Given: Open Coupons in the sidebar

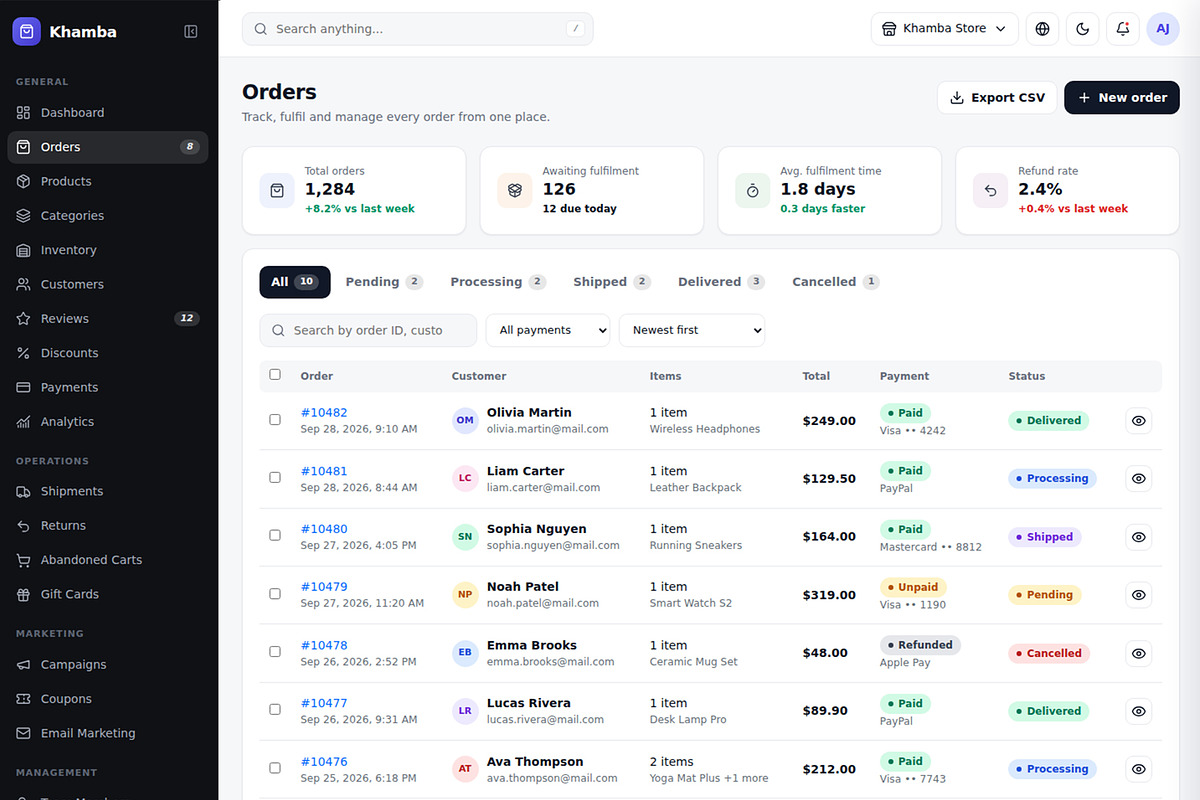Looking at the screenshot, I should coord(108,699).
